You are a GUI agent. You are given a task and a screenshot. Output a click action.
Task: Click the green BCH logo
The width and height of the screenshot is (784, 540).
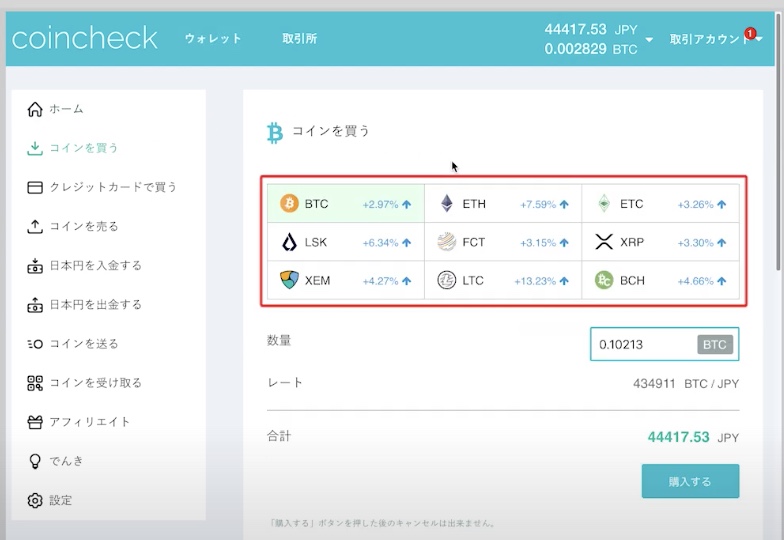[604, 280]
